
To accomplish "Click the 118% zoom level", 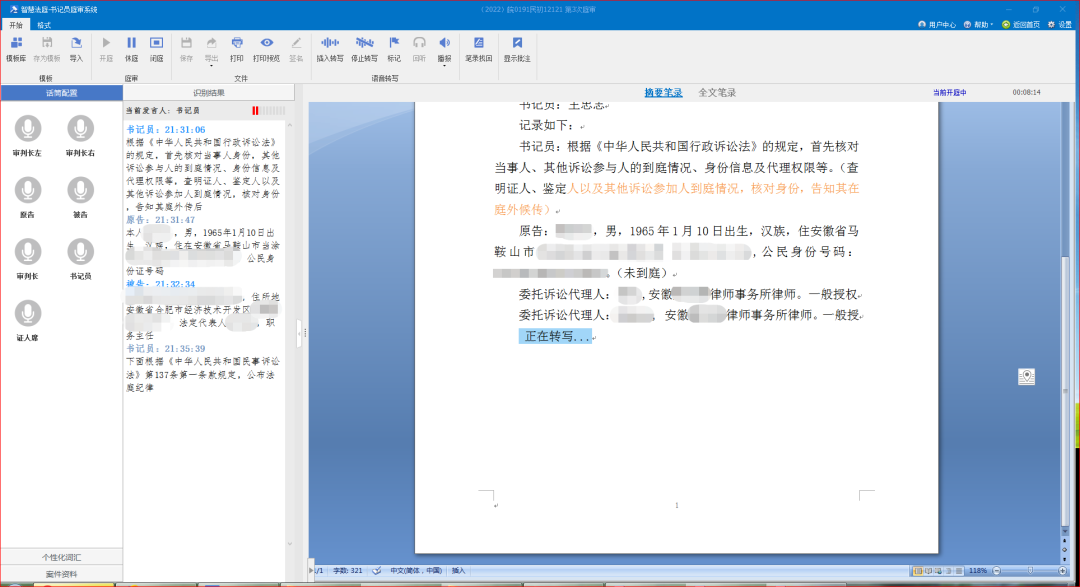I will [x=977, y=570].
